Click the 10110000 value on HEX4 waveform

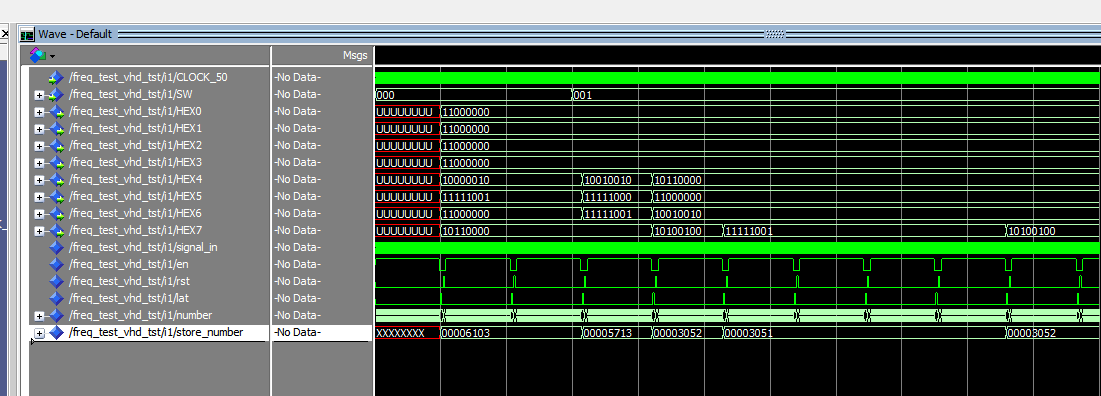point(678,180)
